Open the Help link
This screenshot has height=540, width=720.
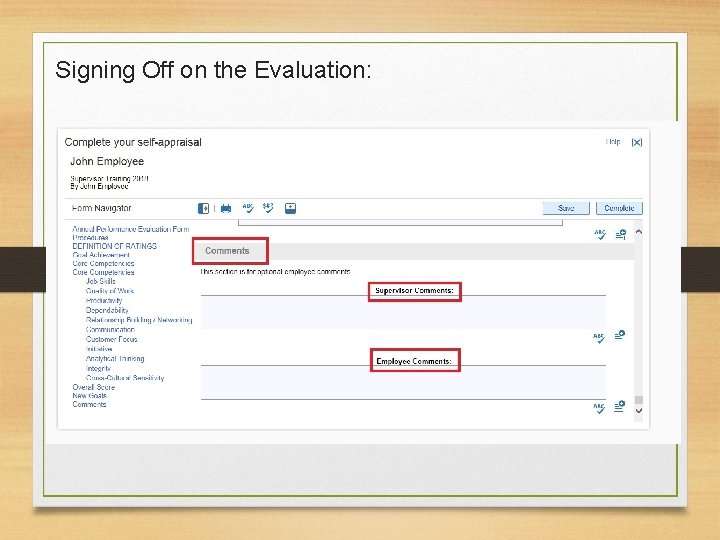[613, 142]
